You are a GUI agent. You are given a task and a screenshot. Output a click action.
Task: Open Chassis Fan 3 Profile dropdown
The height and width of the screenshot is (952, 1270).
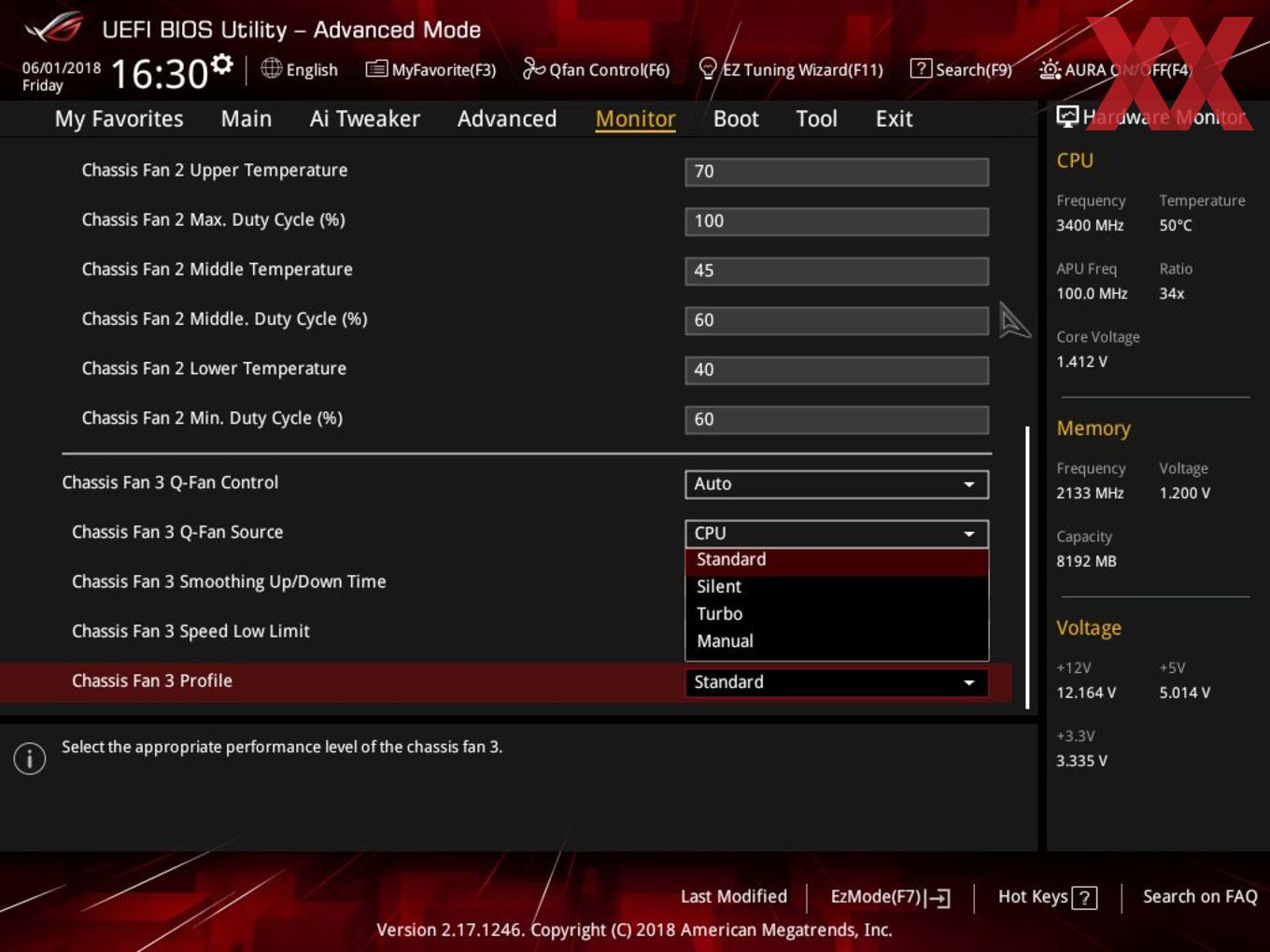click(837, 682)
